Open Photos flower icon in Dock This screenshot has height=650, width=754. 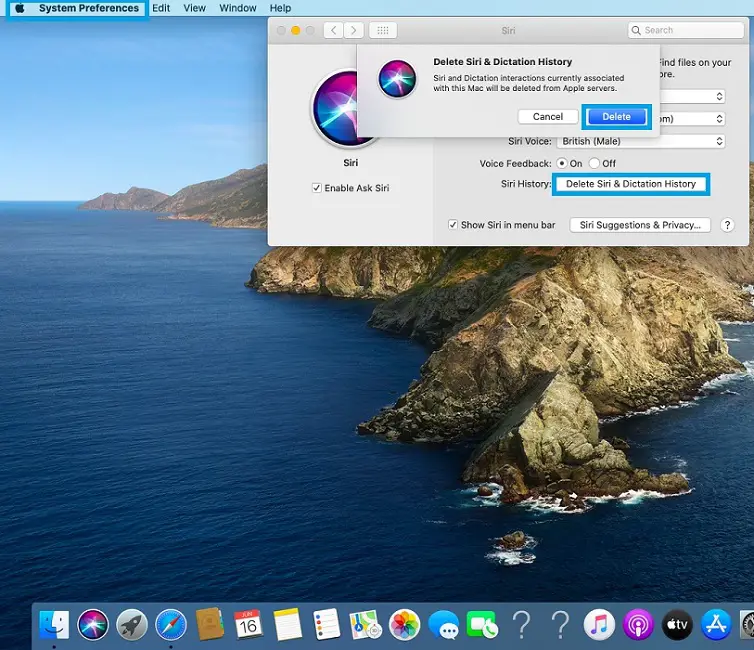click(404, 625)
